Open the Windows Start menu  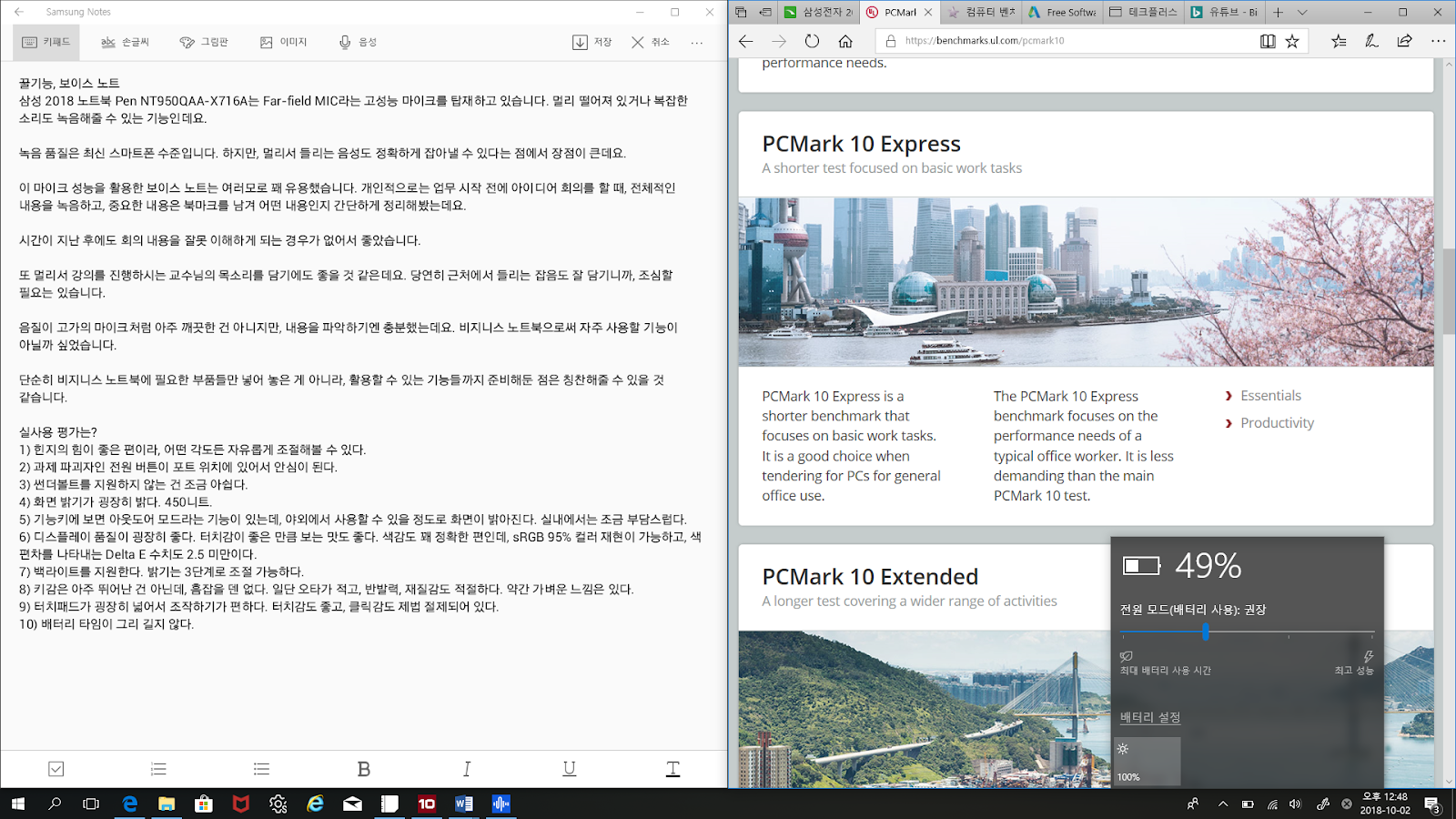tap(17, 804)
